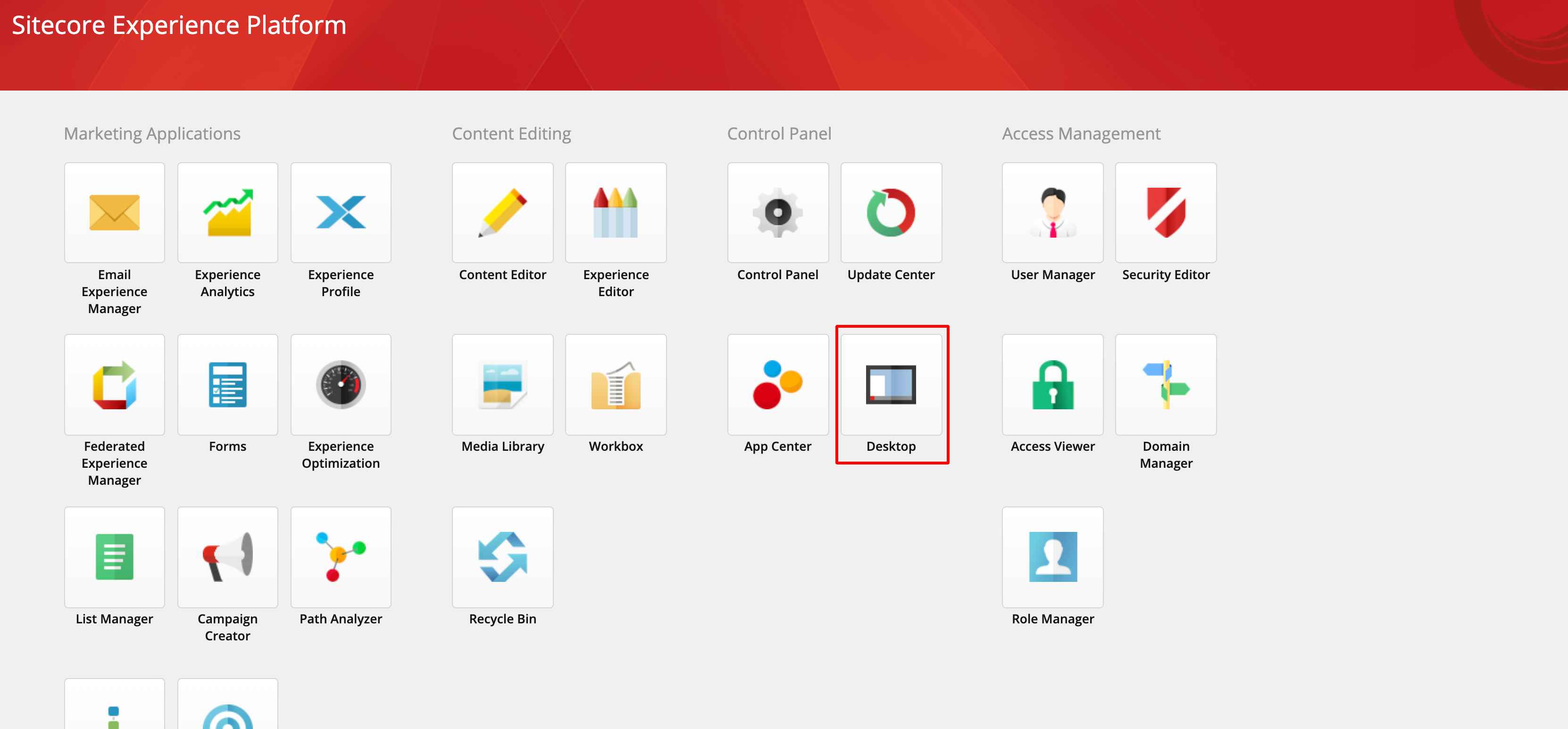Open the Experience Profile icon
The width and height of the screenshot is (1568, 729).
341,212
